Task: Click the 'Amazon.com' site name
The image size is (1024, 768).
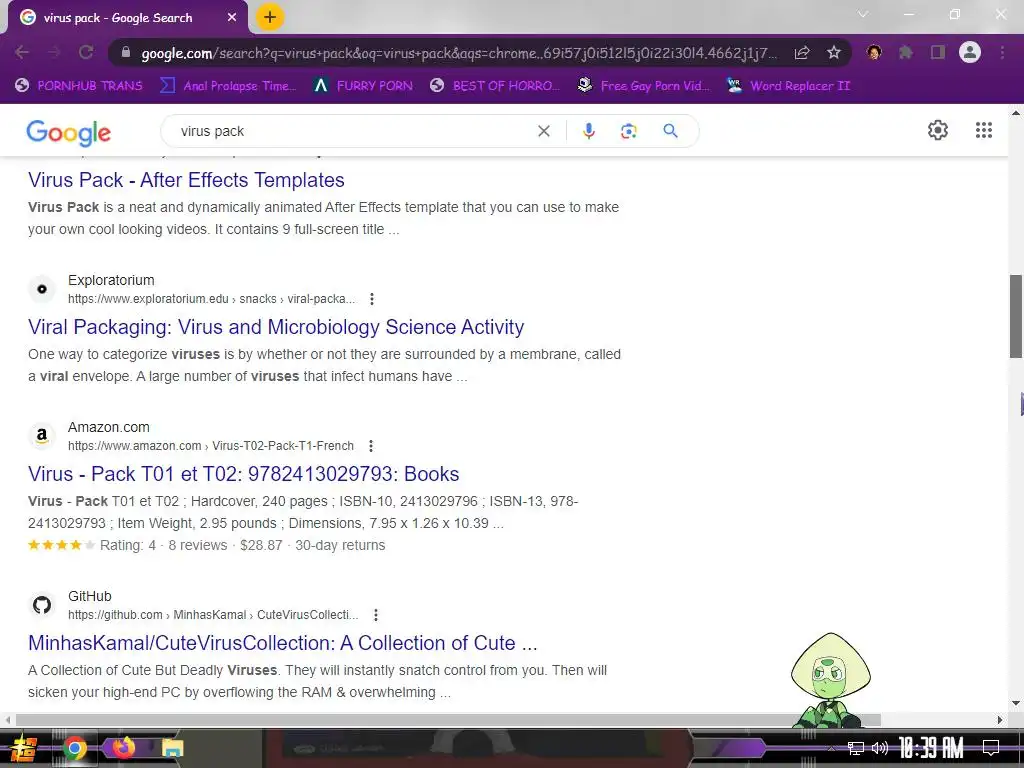Action: tap(108, 427)
